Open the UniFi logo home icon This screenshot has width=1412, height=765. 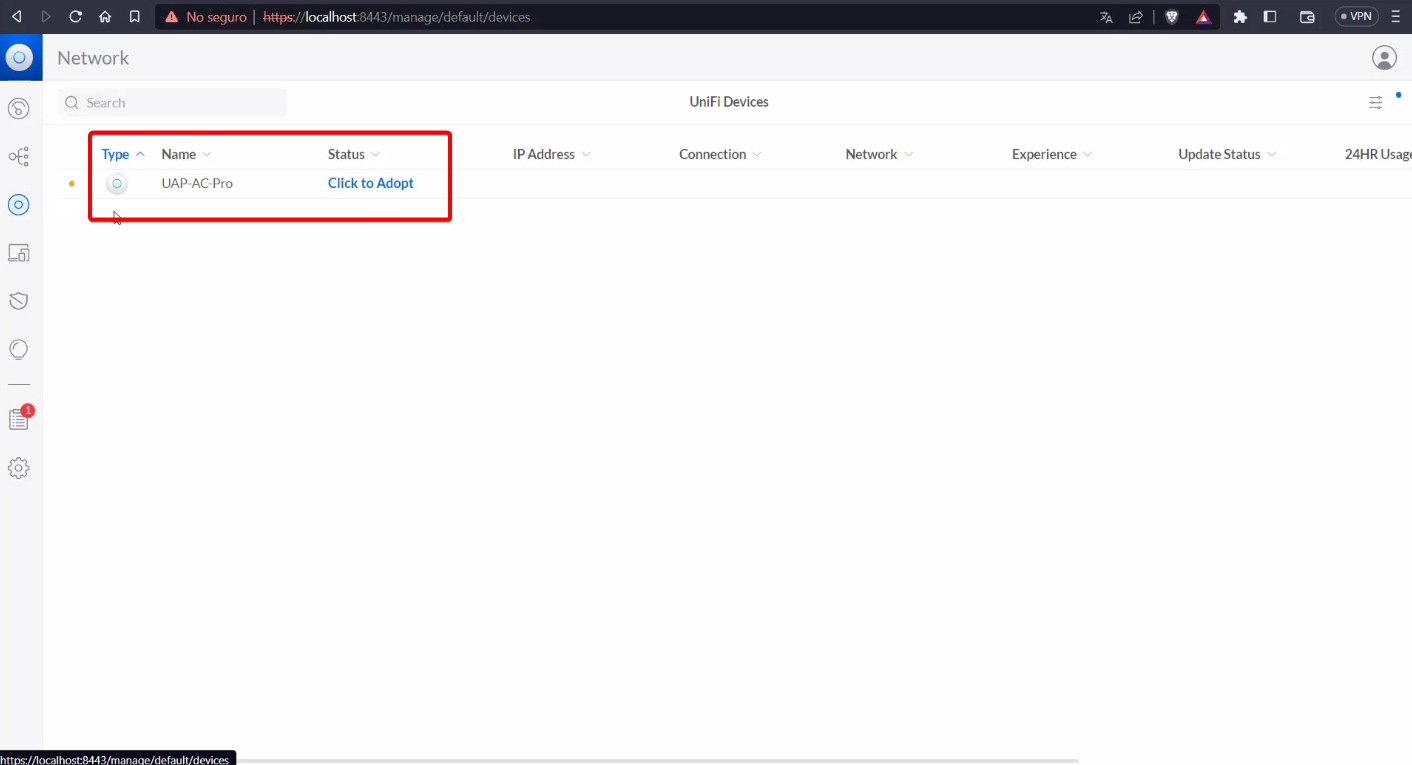point(19,58)
